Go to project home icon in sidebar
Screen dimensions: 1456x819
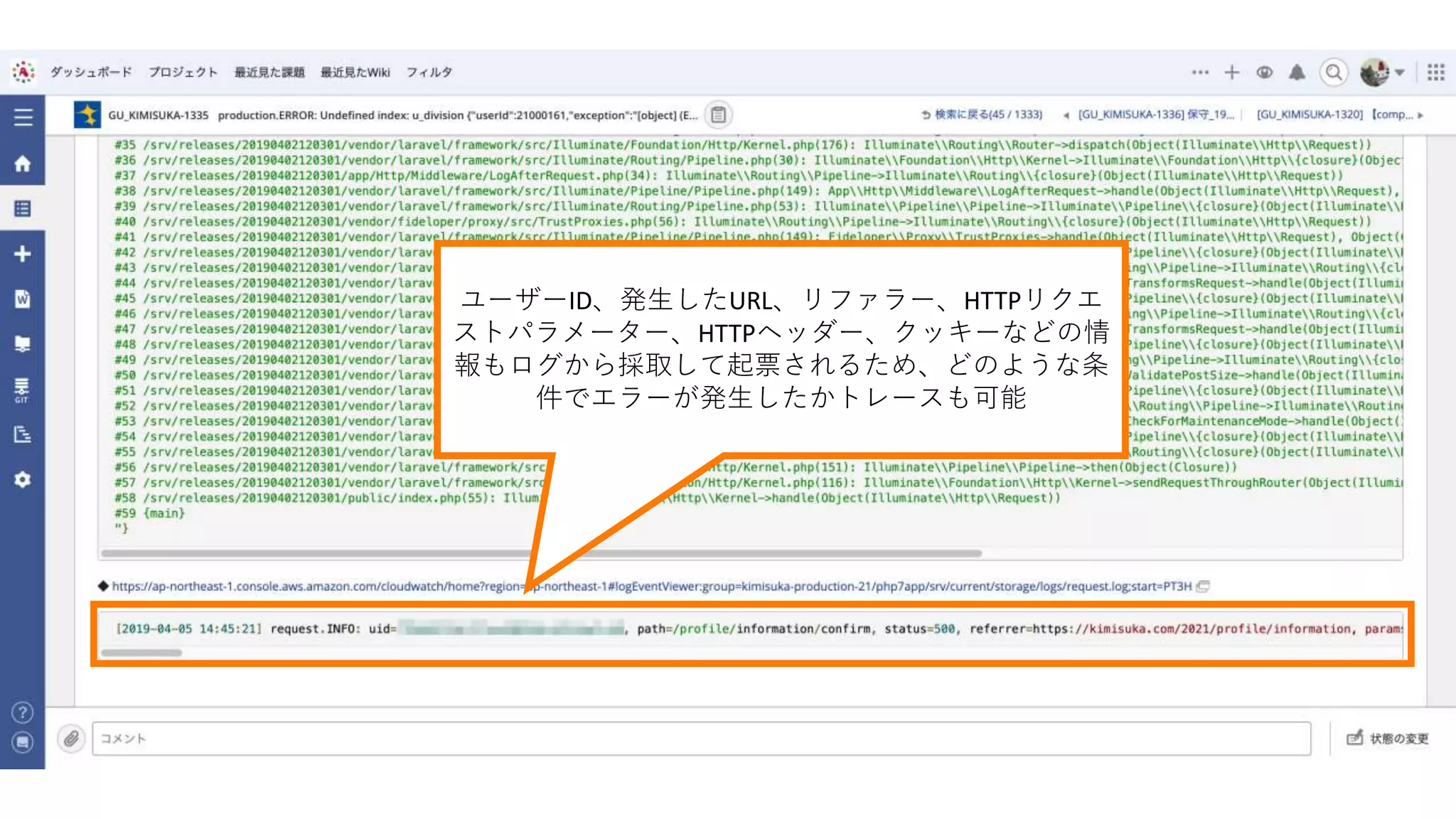[x=23, y=164]
